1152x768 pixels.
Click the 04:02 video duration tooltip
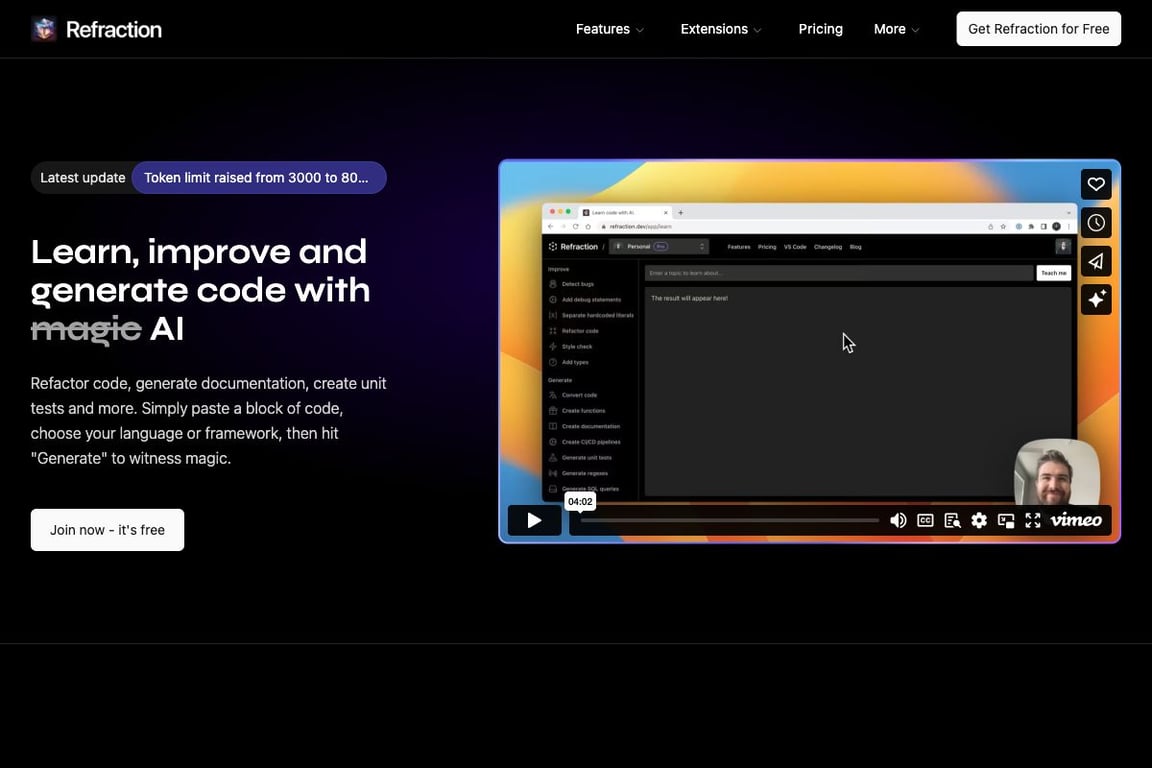[580, 501]
